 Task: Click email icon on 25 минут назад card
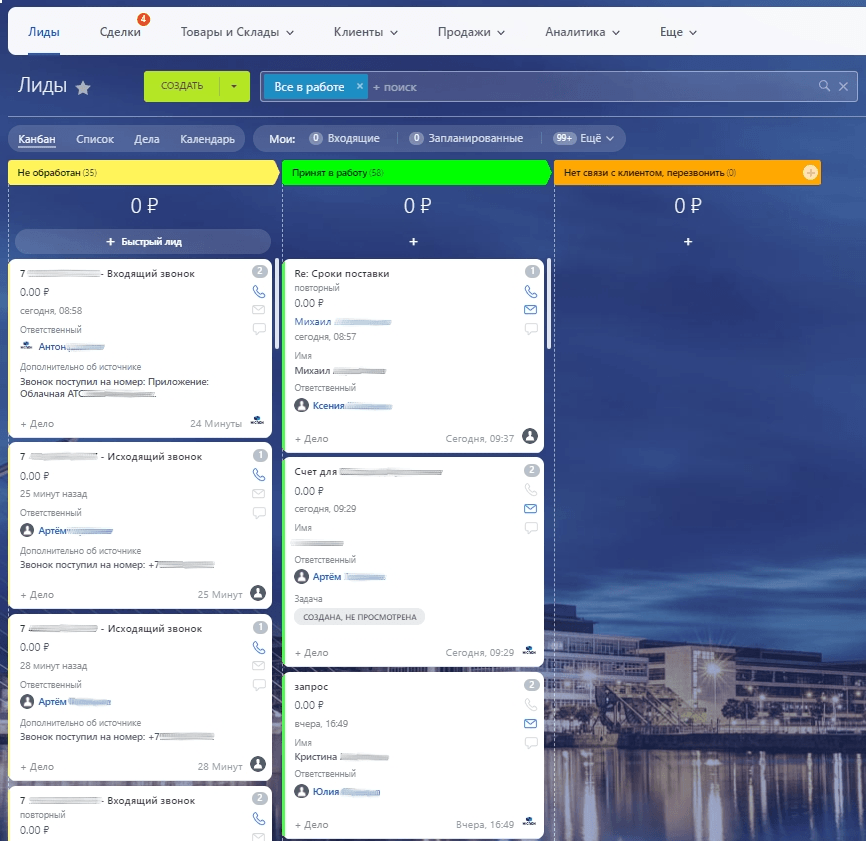pos(258,493)
